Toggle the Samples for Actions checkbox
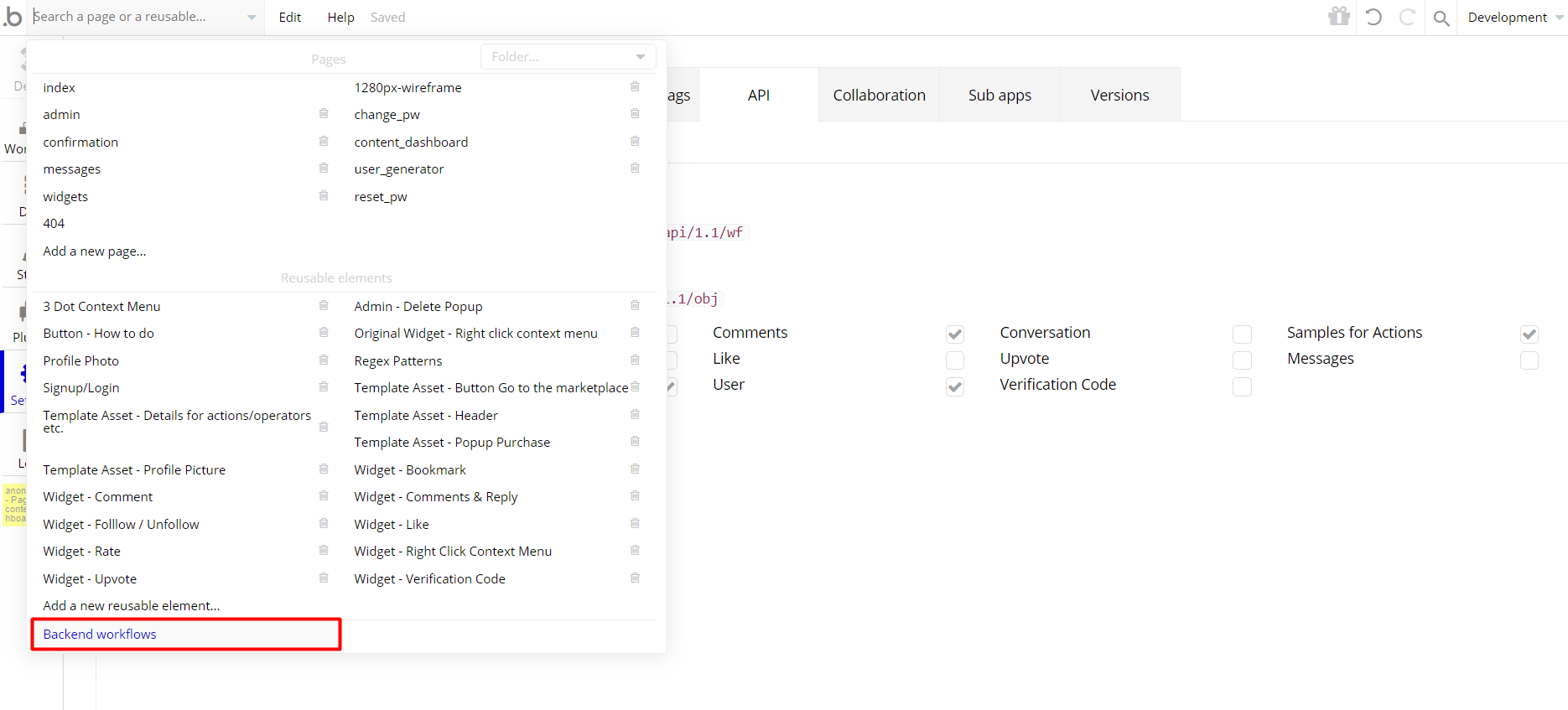 point(1529,334)
